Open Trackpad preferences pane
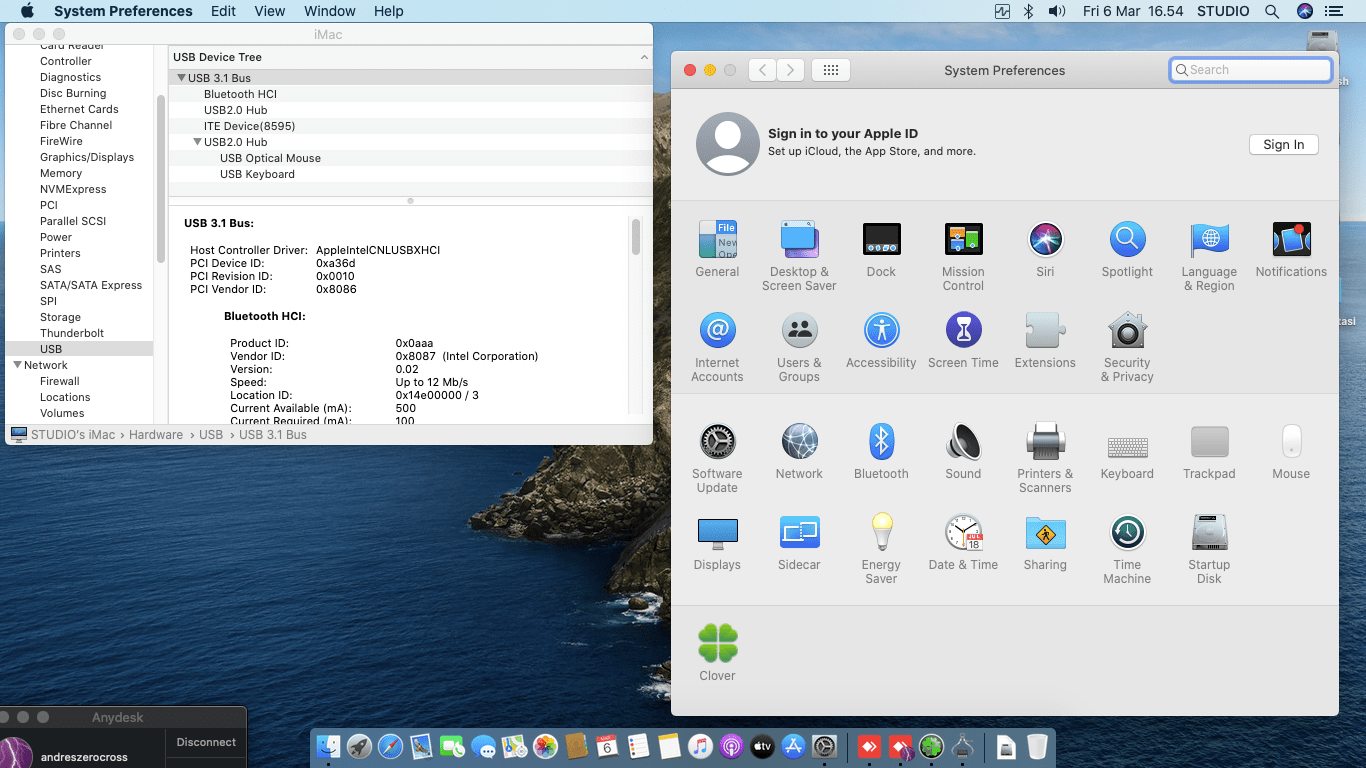 point(1209,441)
